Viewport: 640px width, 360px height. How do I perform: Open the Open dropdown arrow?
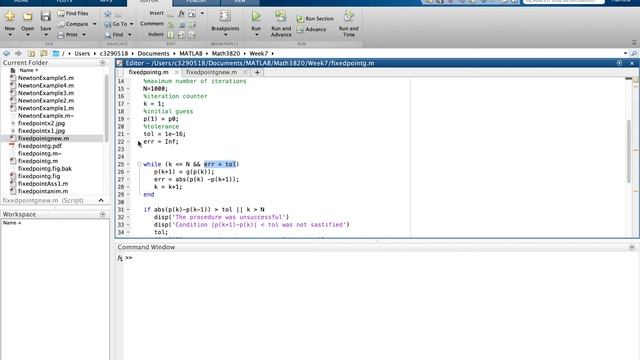[x=27, y=35]
